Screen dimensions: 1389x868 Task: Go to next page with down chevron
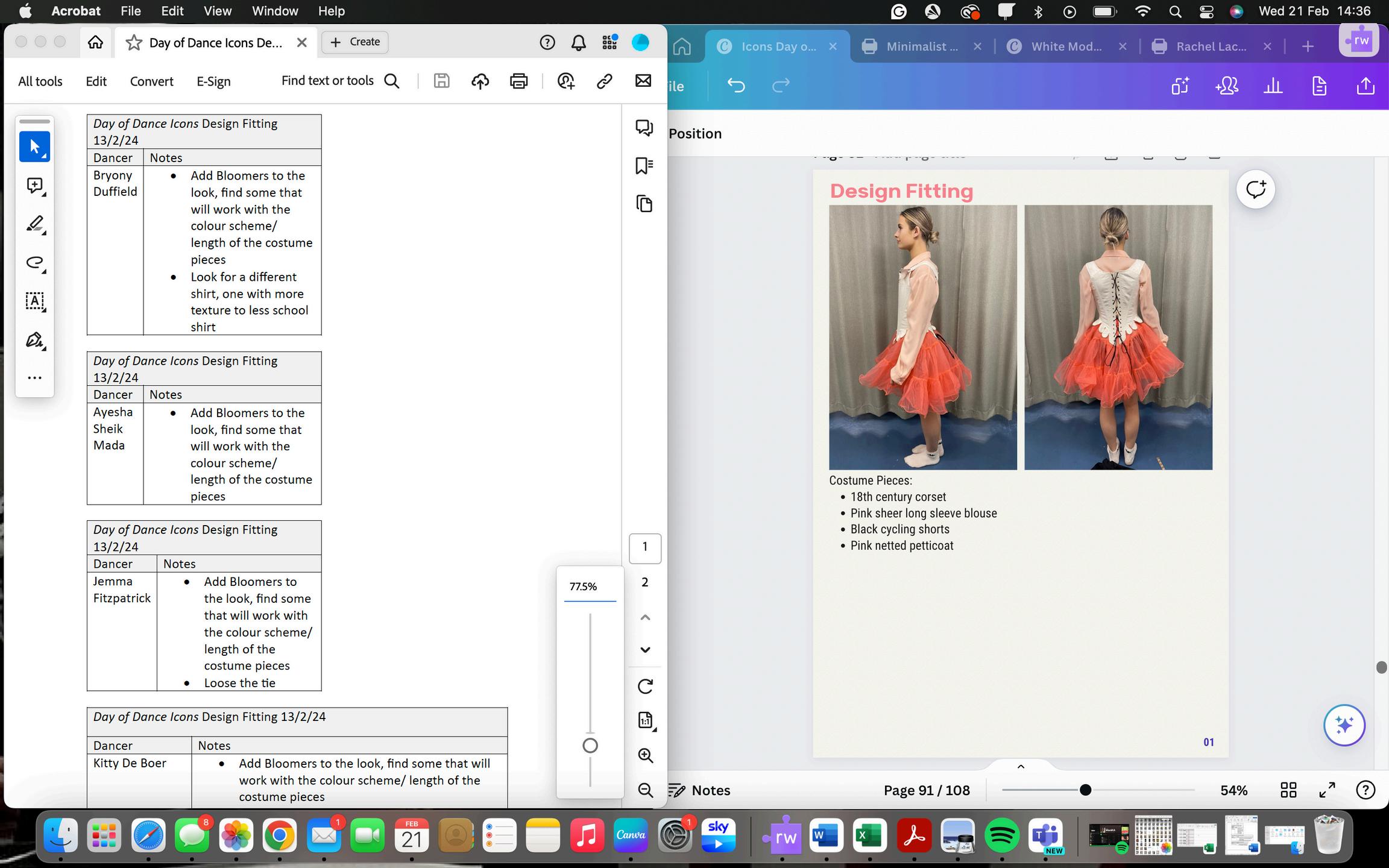click(x=645, y=650)
